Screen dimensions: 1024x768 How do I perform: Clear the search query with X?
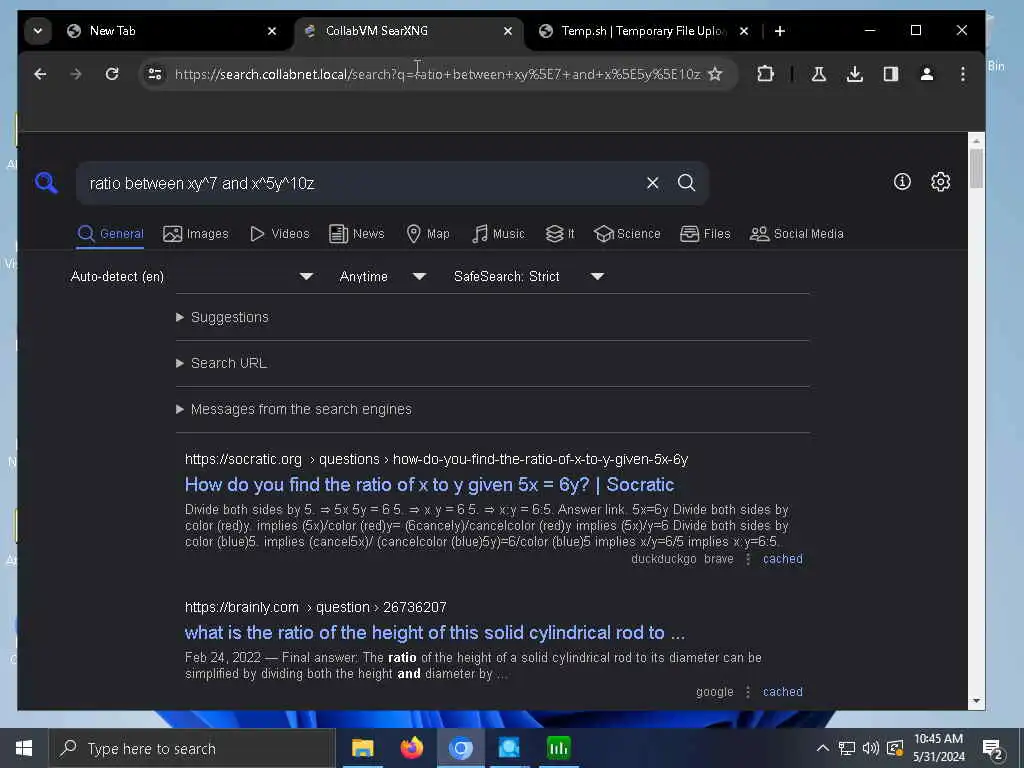pyautogui.click(x=652, y=183)
